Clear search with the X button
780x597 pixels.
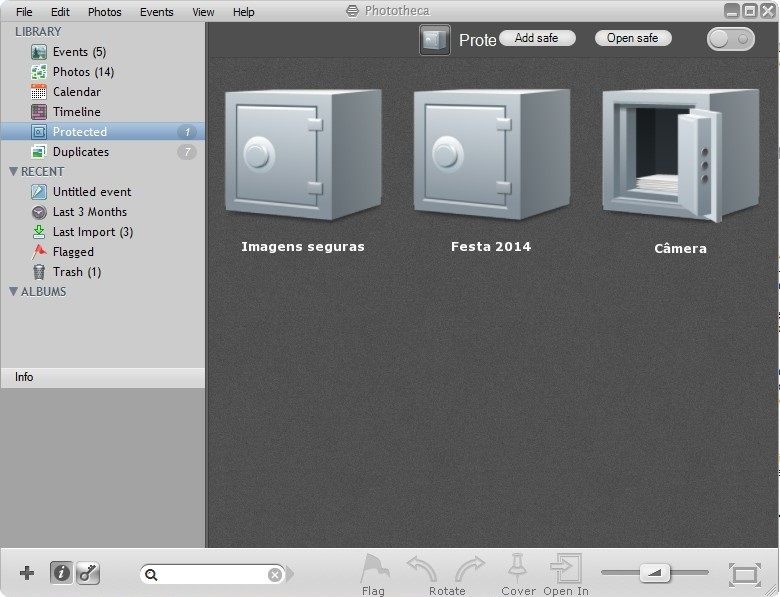275,575
